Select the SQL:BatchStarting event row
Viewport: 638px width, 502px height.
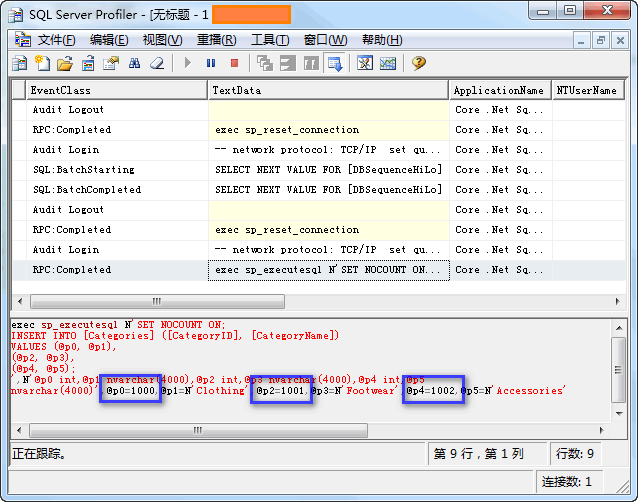(319, 170)
